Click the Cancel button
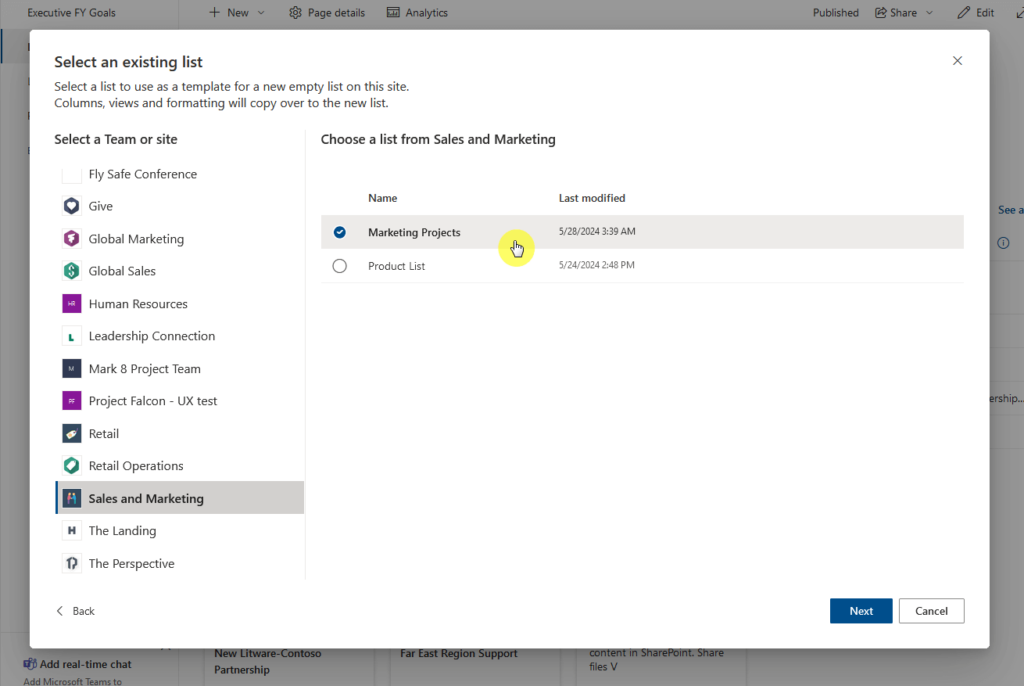This screenshot has height=686, width=1024. [x=931, y=611]
